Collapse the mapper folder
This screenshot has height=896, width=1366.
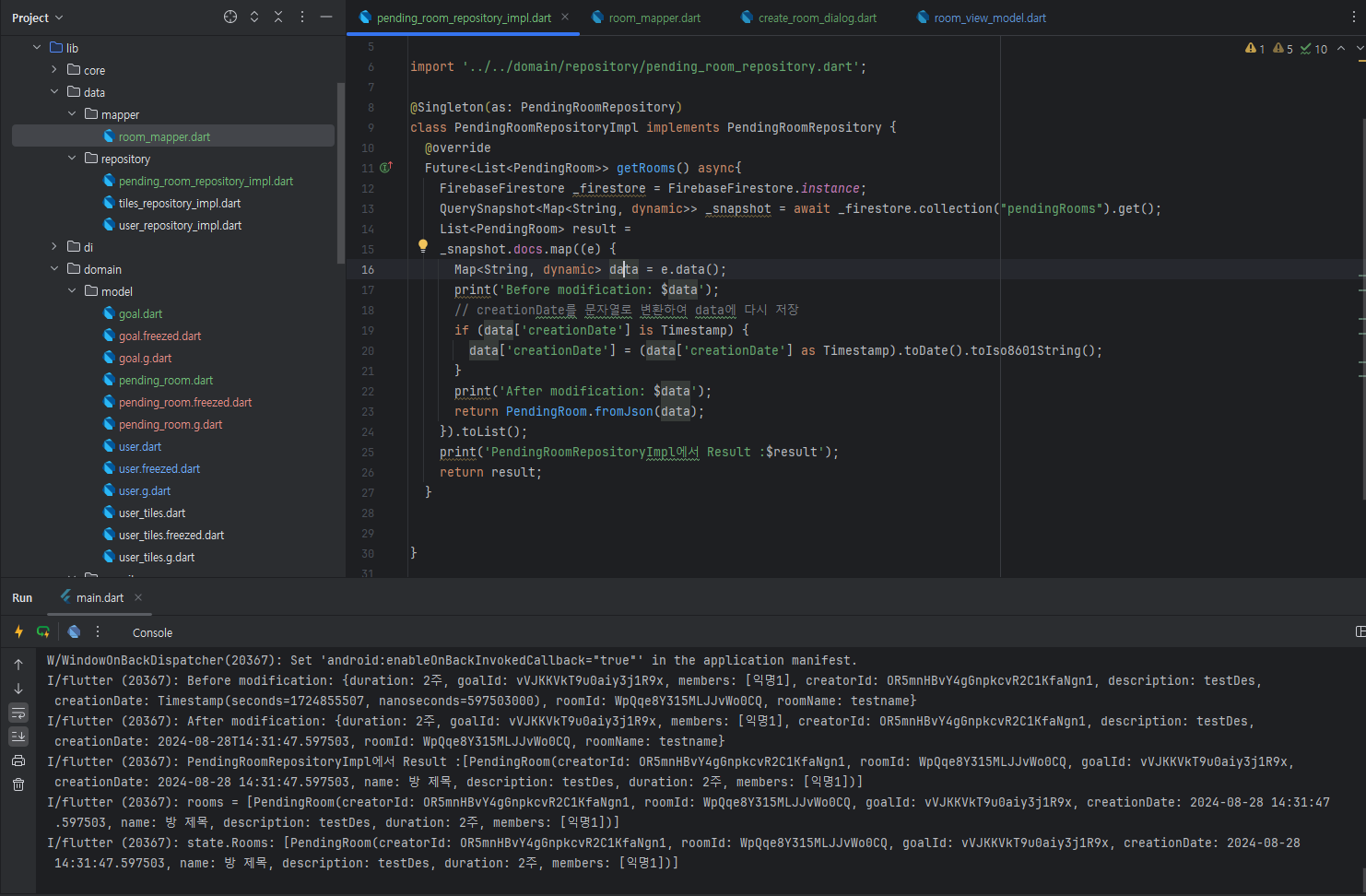(72, 113)
